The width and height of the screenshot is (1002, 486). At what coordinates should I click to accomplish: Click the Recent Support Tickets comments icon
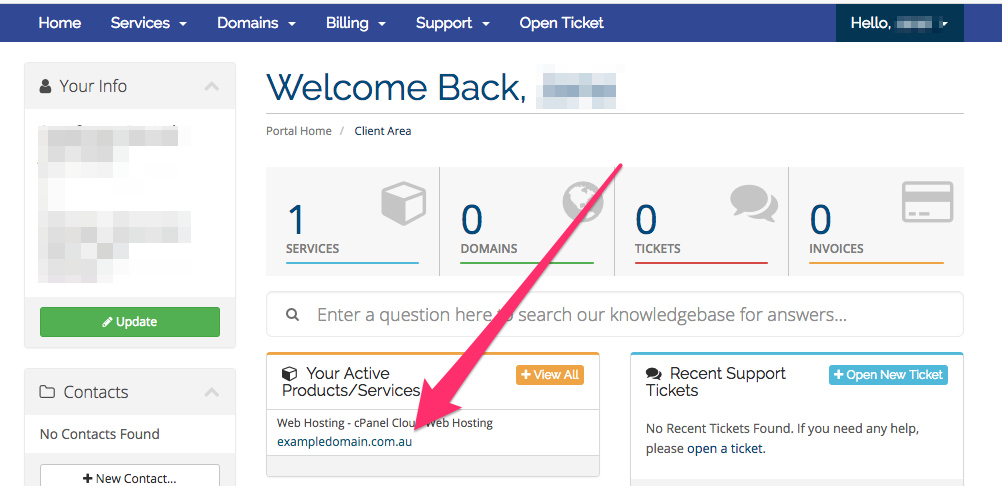tap(654, 374)
